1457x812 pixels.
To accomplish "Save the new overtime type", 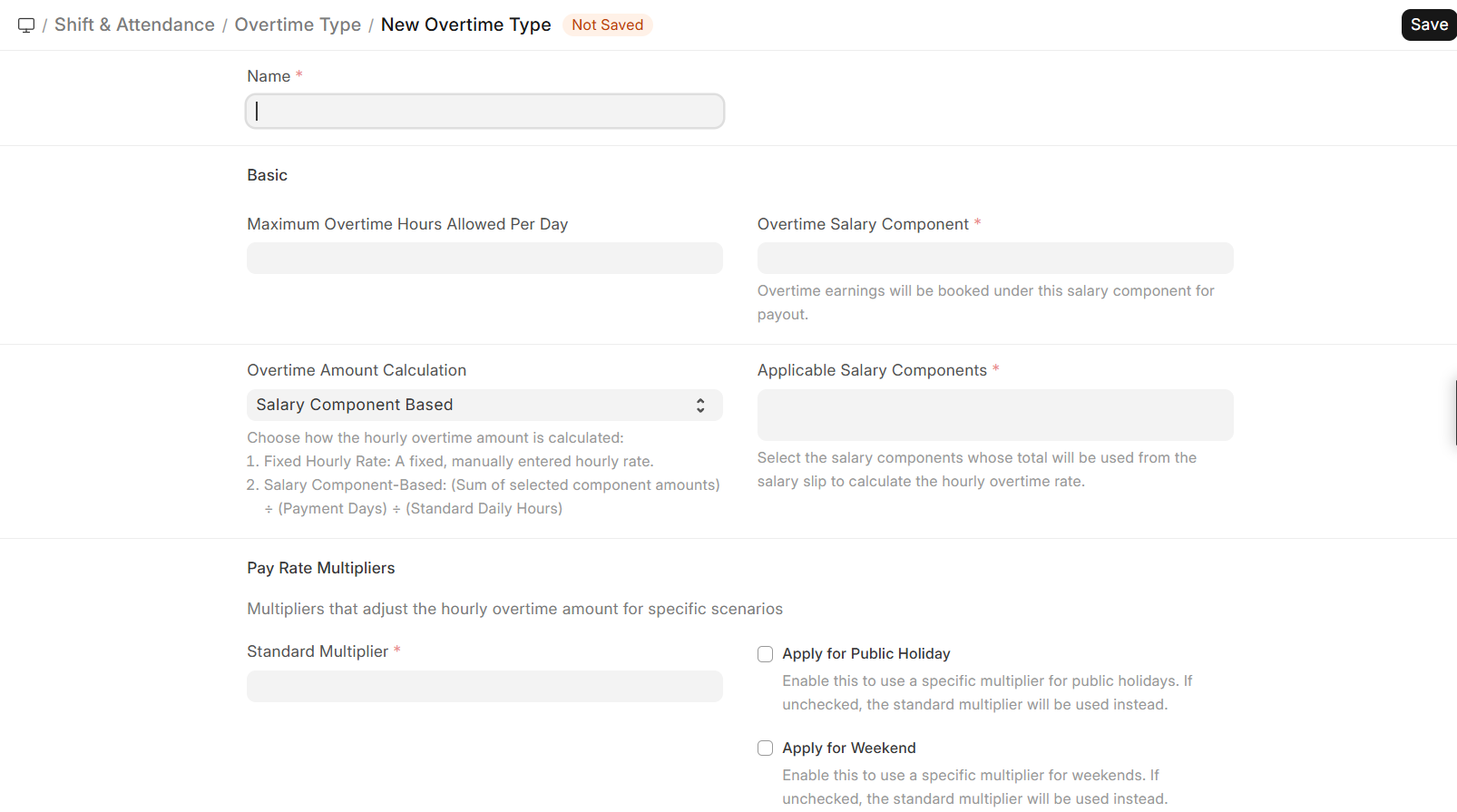I will click(1428, 25).
